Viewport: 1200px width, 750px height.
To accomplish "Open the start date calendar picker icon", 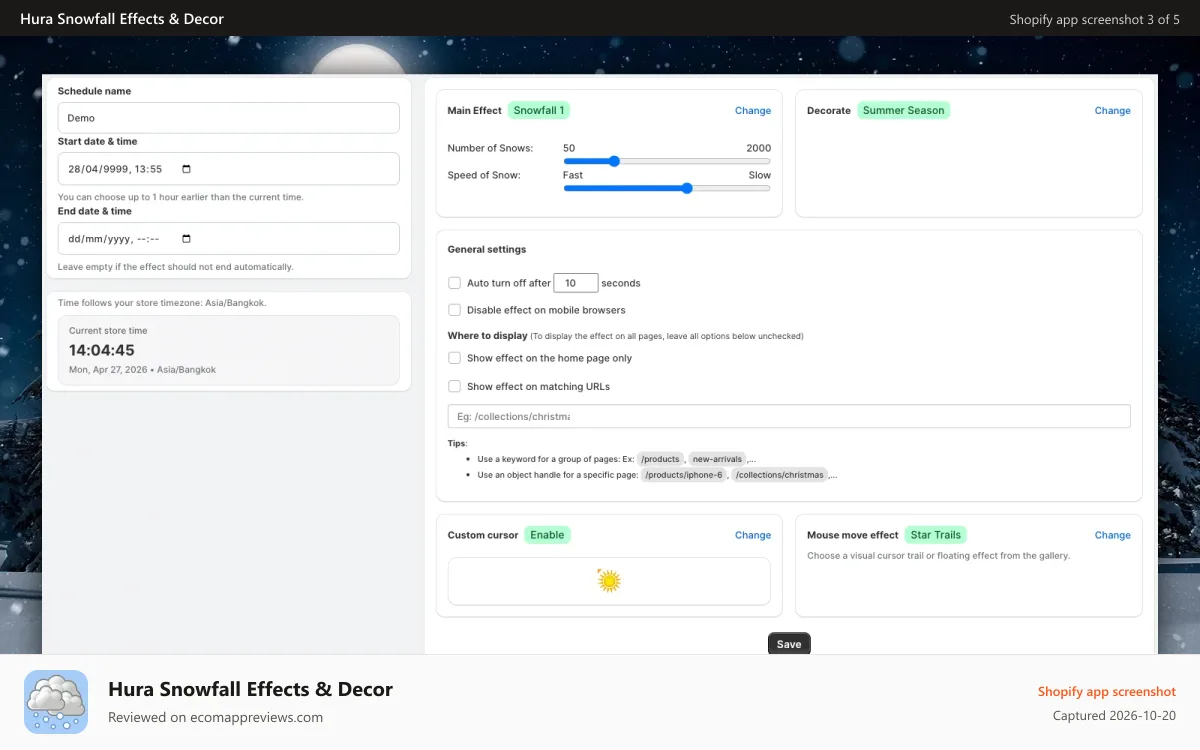I will (x=186, y=169).
